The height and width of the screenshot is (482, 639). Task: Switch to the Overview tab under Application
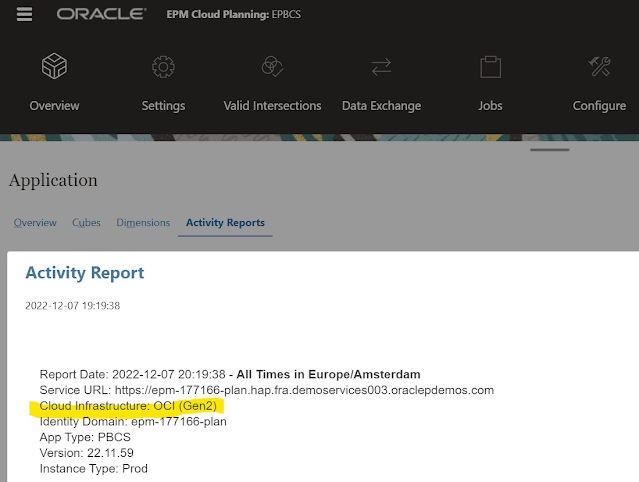tap(35, 223)
